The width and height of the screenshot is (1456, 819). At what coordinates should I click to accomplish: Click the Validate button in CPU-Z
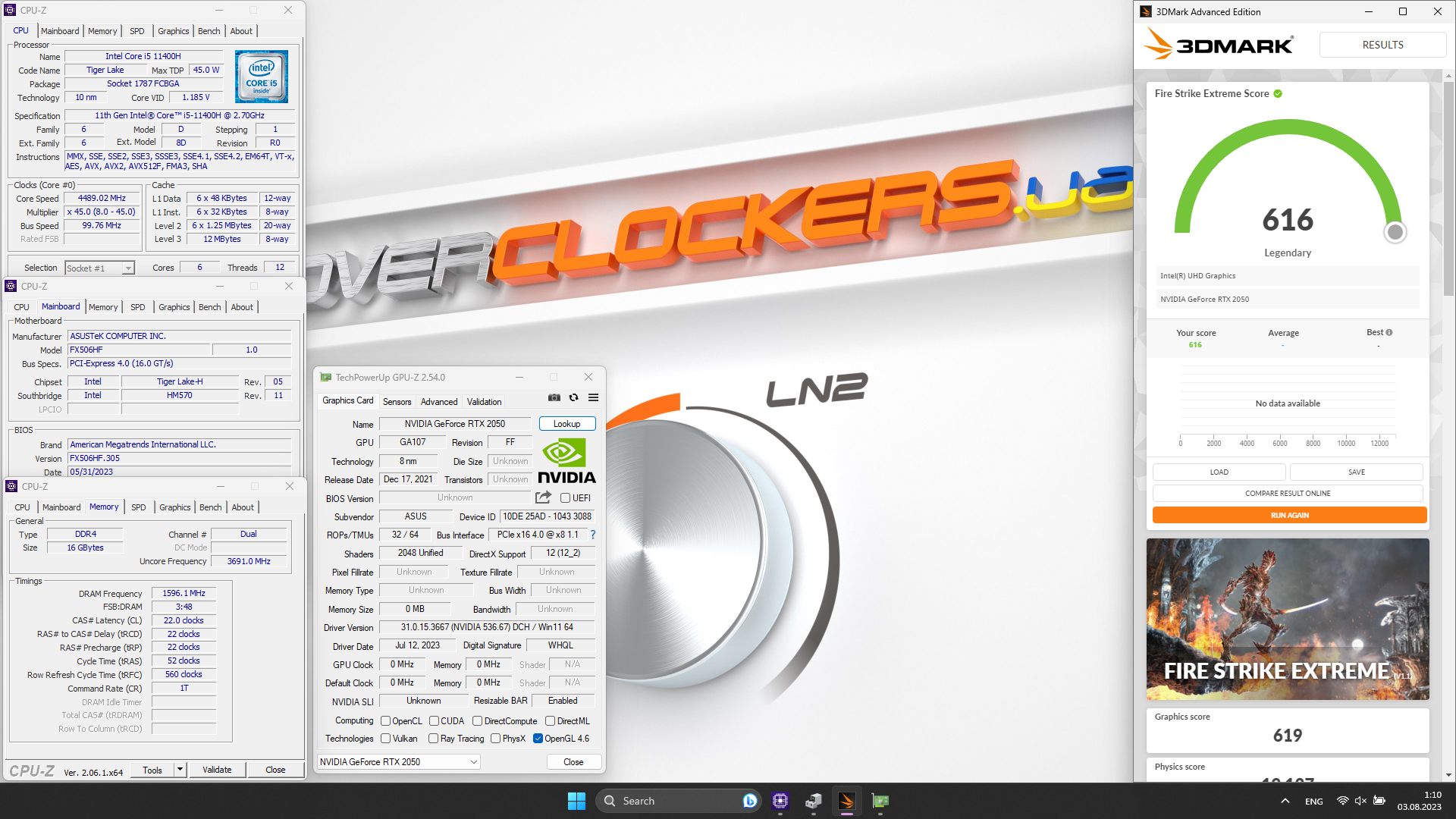click(x=217, y=770)
